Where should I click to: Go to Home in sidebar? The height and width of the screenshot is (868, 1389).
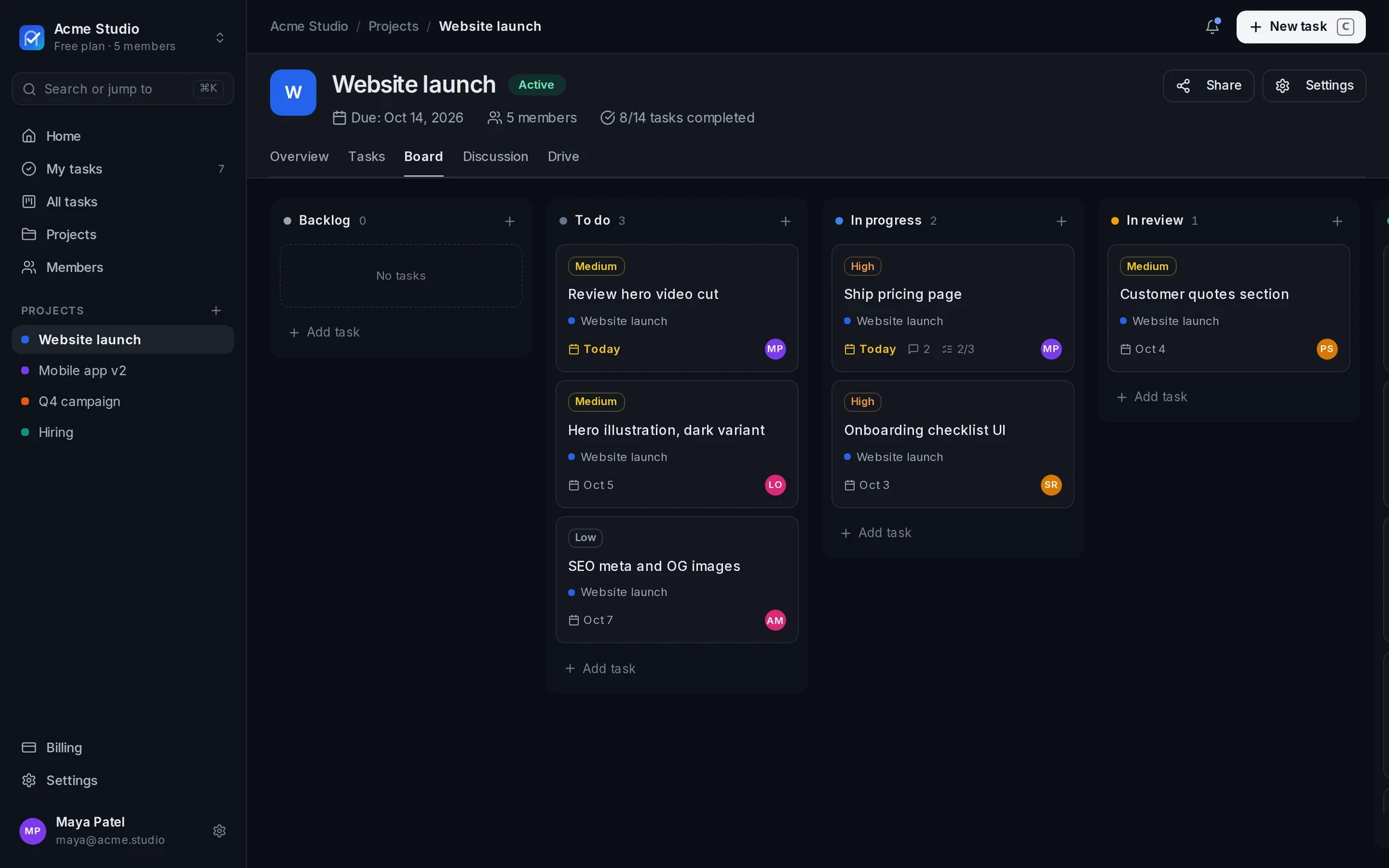(x=123, y=136)
